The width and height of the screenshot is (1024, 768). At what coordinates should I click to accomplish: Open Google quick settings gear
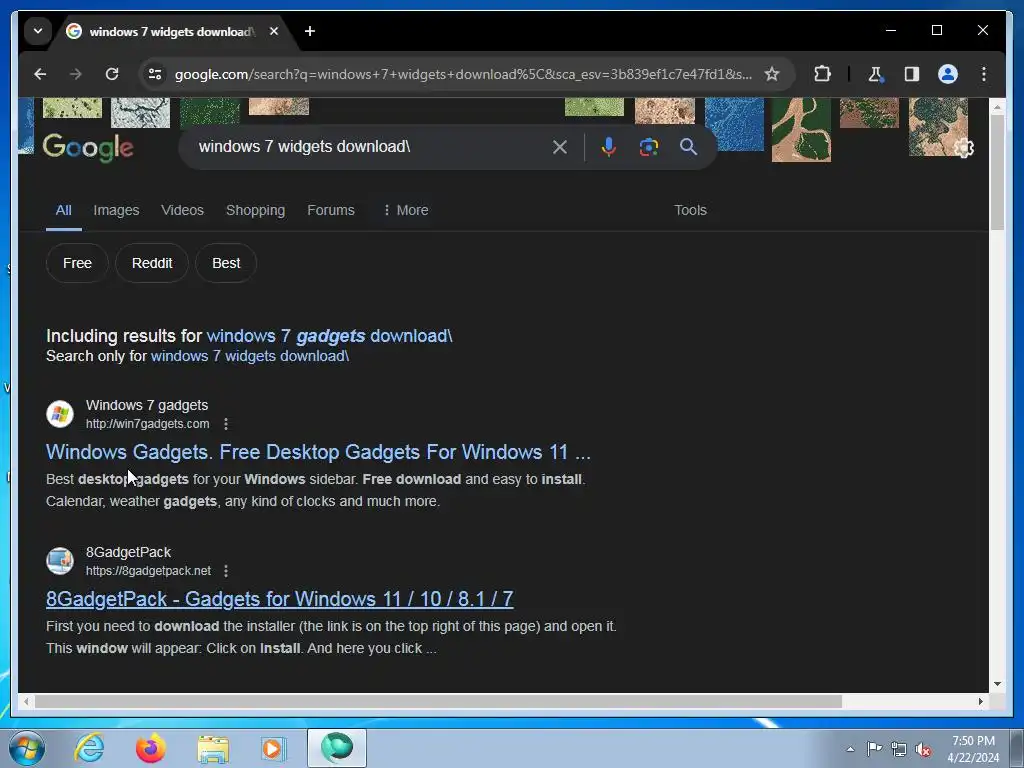pos(964,148)
